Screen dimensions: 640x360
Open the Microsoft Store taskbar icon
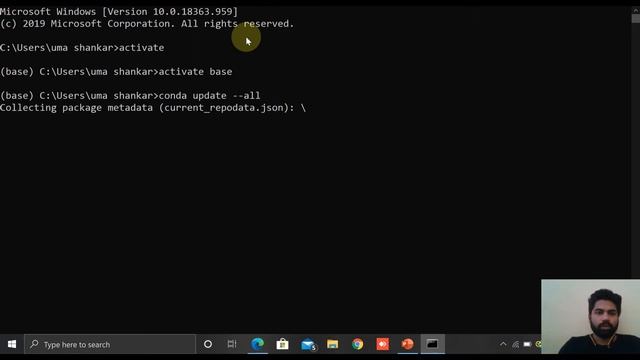coord(282,344)
